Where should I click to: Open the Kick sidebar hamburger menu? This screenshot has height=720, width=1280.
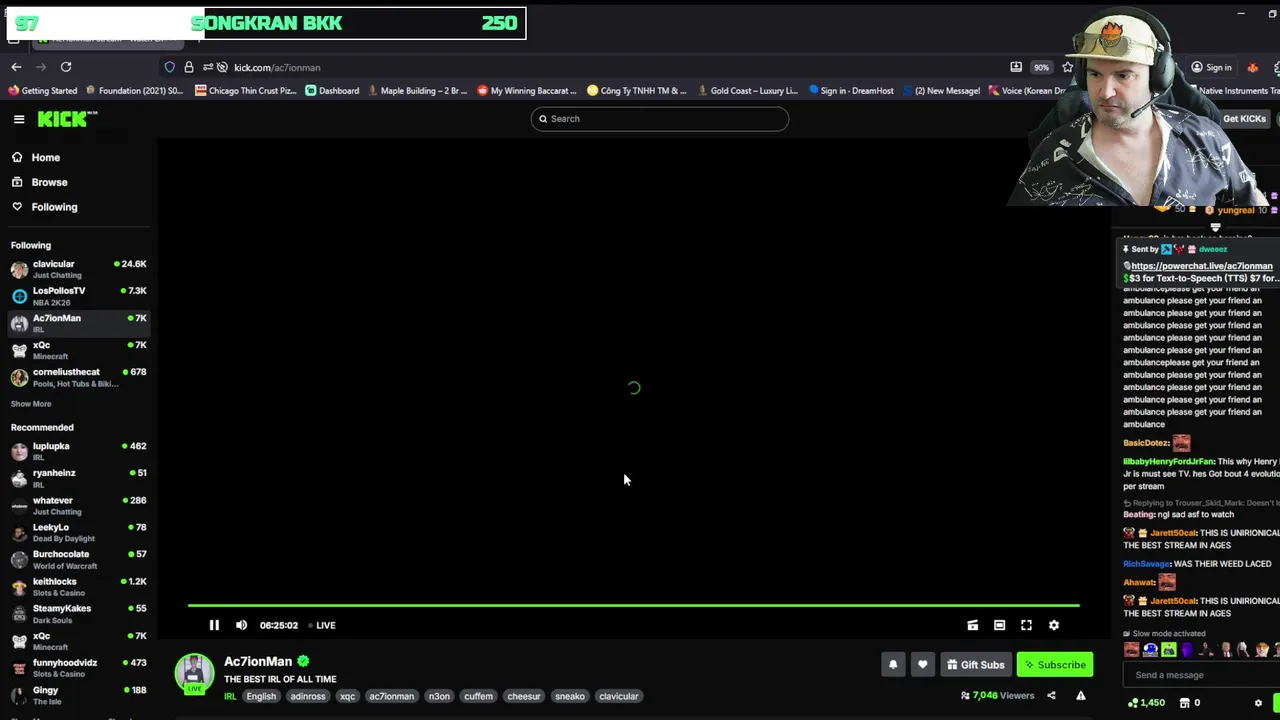point(19,119)
